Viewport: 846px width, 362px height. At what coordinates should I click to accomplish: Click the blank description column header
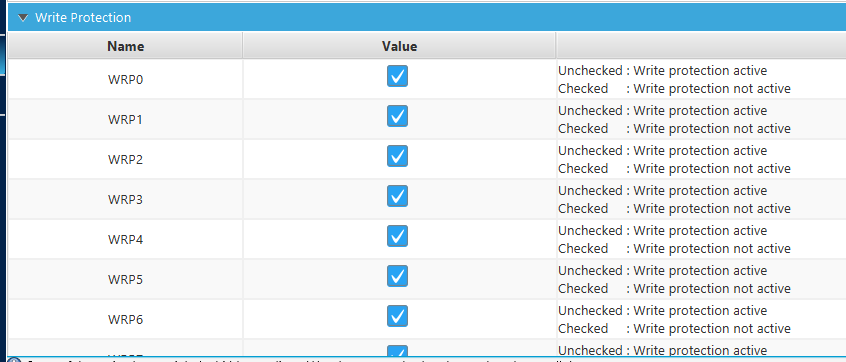click(x=701, y=46)
